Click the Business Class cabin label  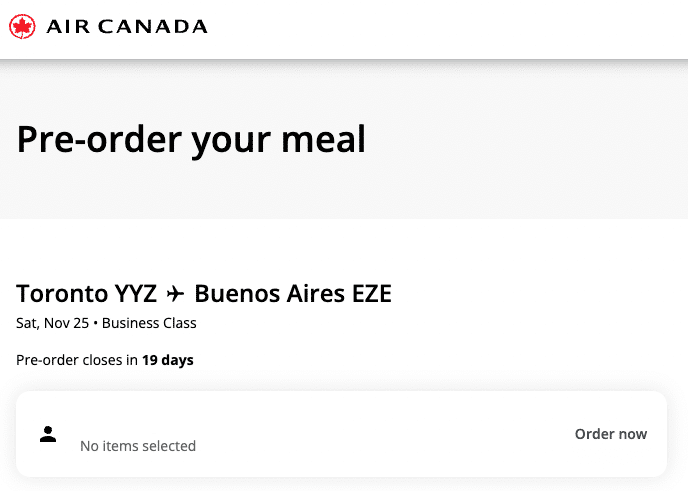[x=149, y=323]
